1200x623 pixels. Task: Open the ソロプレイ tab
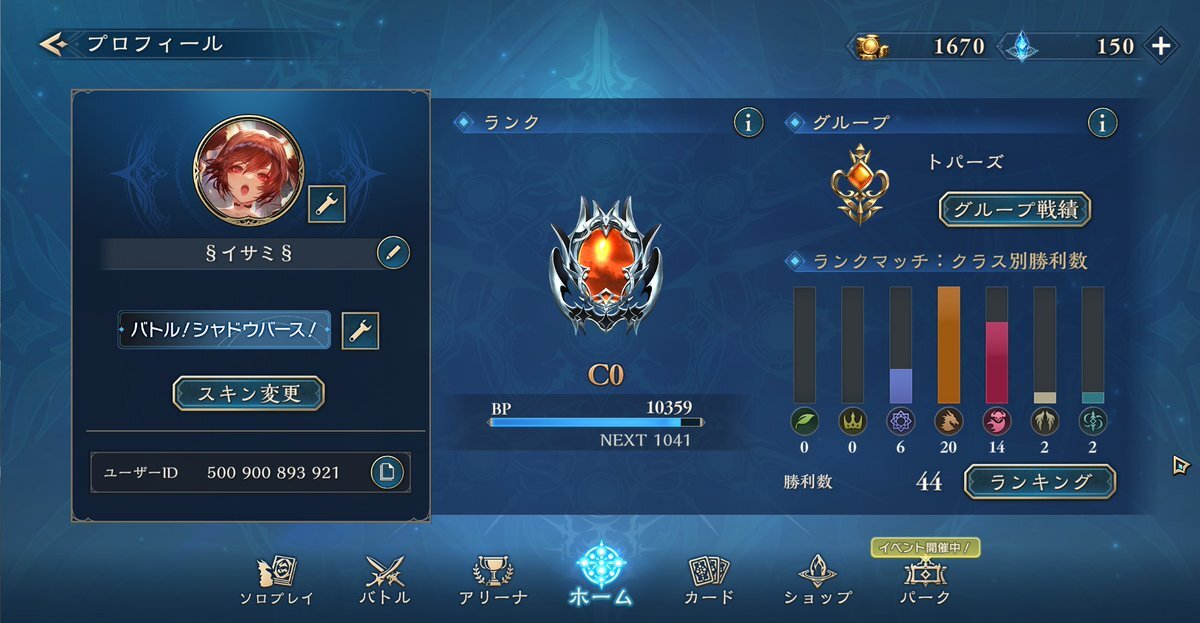coord(276,579)
